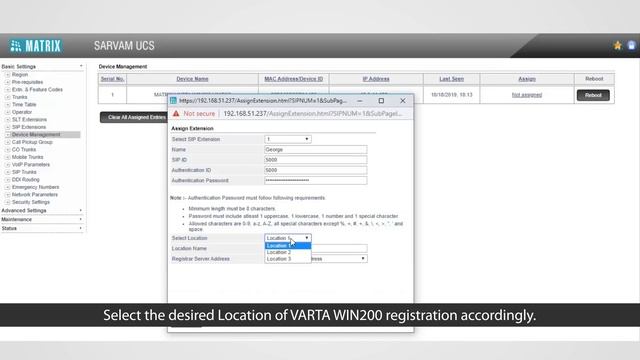Sort by Serial No. column header
640x360 pixels.
click(x=112, y=79)
